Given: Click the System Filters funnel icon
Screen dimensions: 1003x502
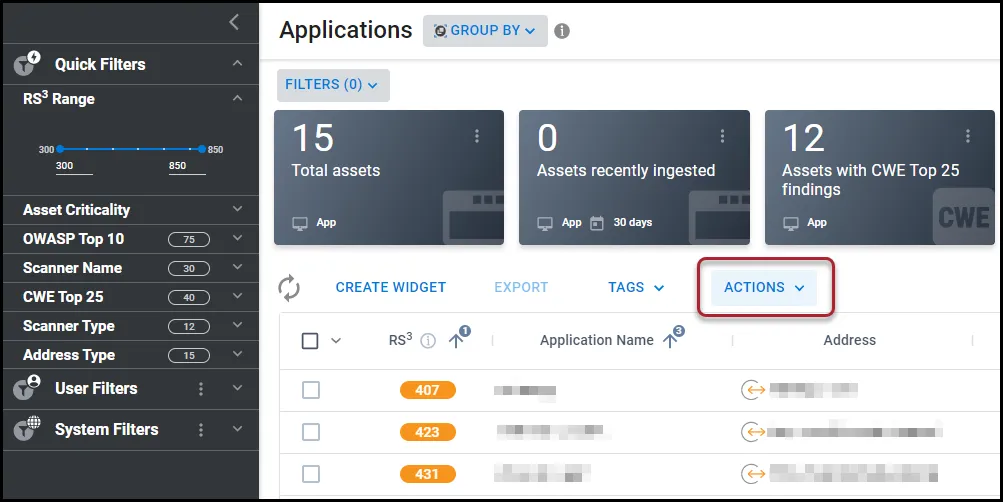Looking at the screenshot, I should coord(27,429).
